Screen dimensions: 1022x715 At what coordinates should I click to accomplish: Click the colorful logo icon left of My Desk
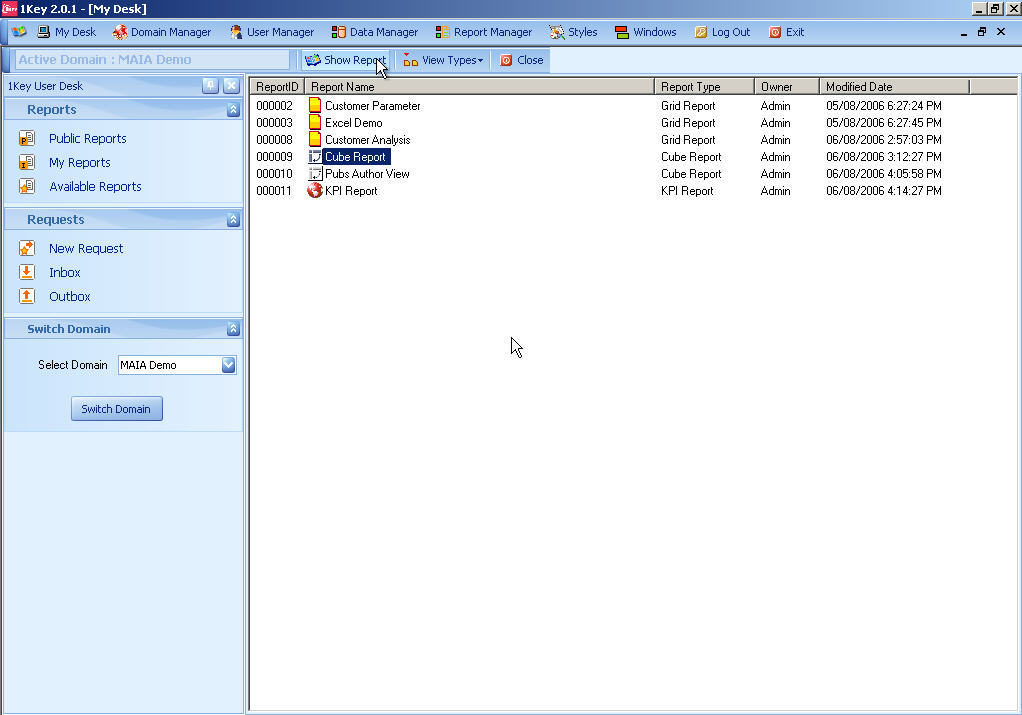19,32
